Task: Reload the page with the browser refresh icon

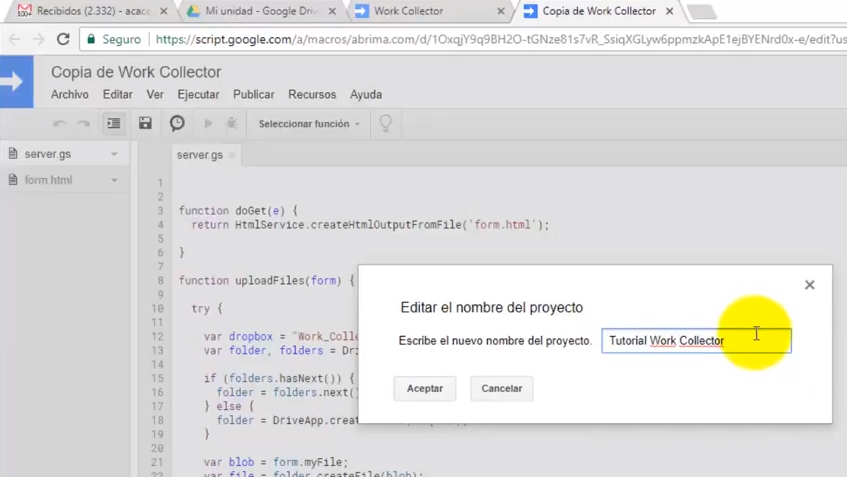Action: tap(63, 39)
